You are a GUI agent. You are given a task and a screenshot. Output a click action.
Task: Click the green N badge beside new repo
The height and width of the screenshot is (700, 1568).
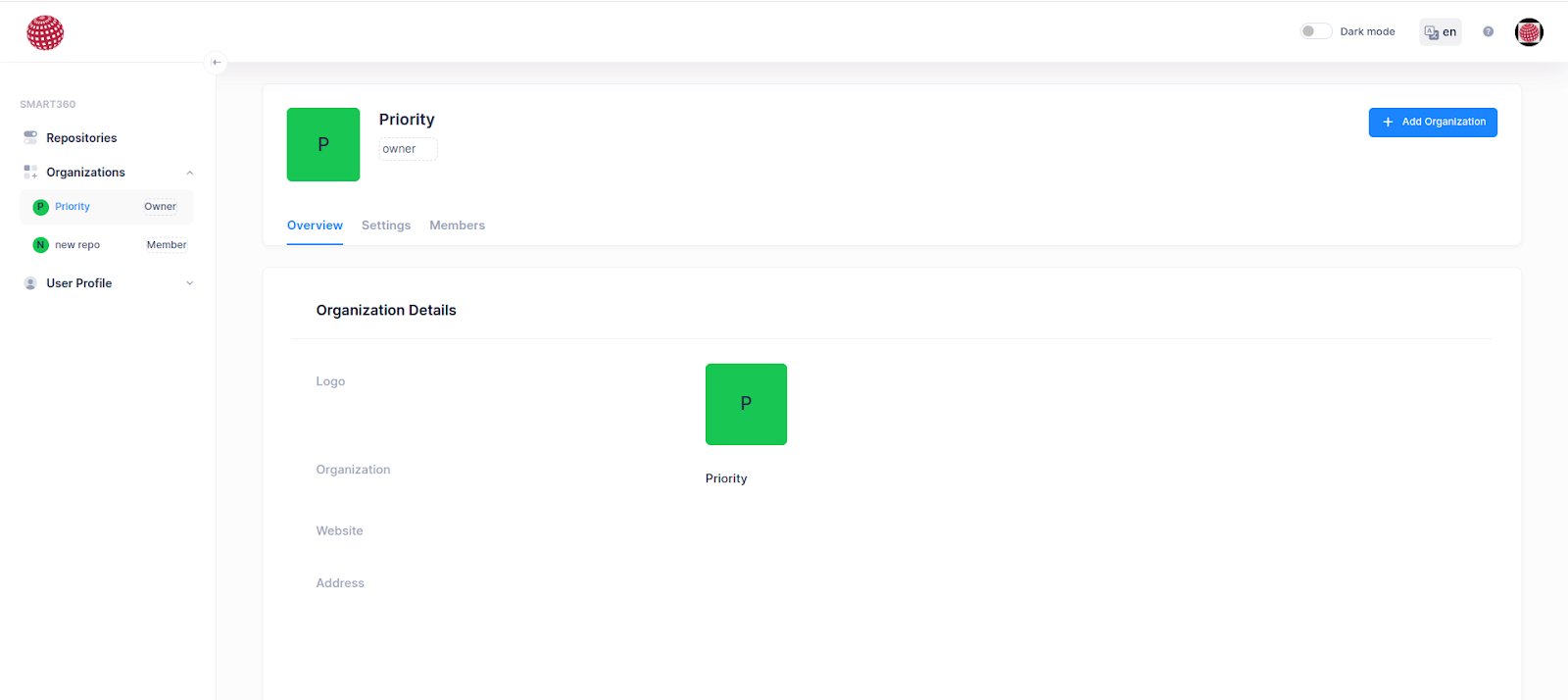point(40,245)
